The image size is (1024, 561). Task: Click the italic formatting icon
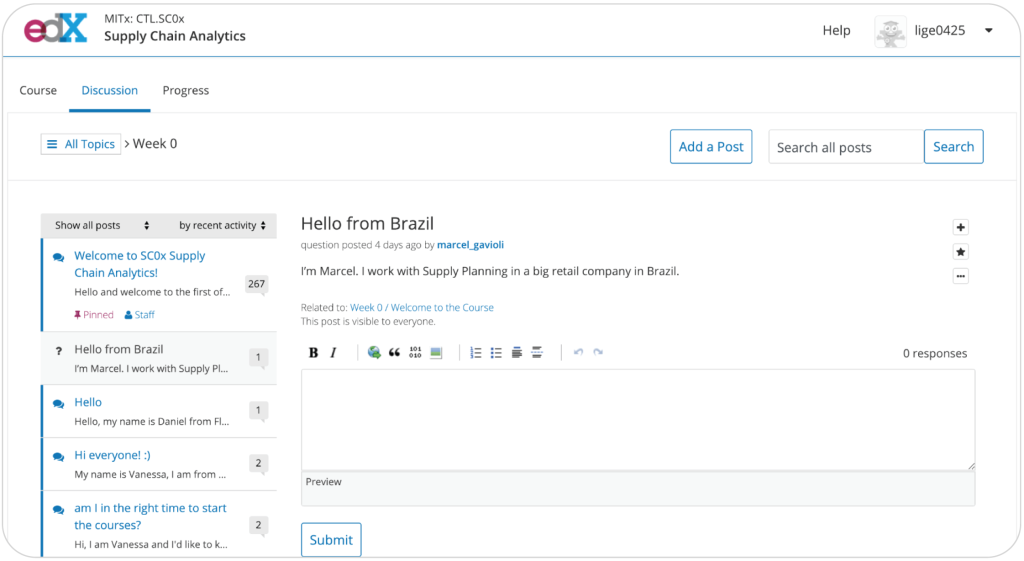[333, 353]
